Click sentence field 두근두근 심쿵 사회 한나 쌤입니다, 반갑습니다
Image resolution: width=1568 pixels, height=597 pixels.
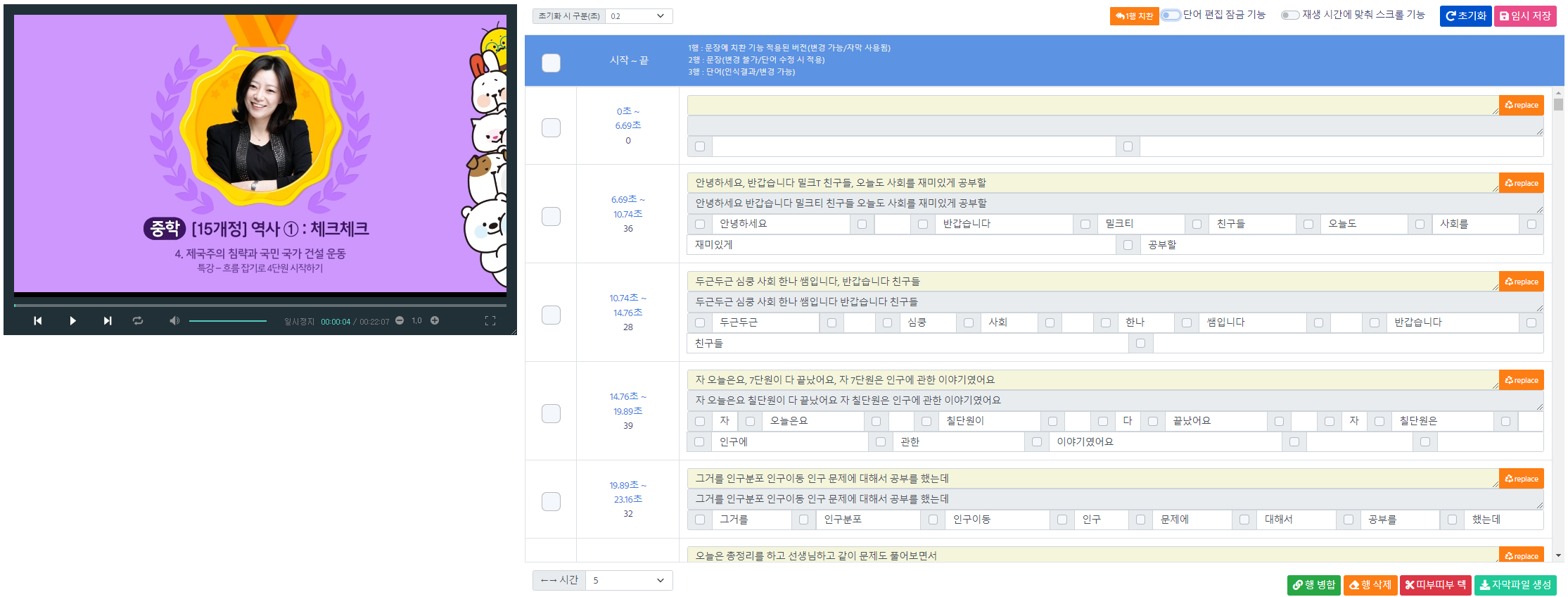pyautogui.click(x=1092, y=282)
